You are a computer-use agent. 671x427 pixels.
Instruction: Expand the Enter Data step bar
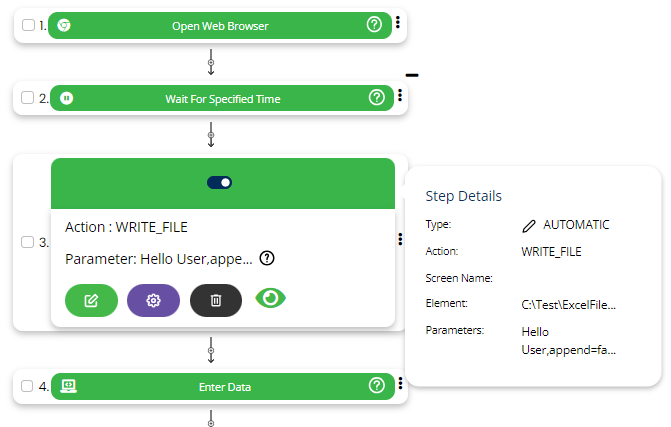click(x=218, y=385)
